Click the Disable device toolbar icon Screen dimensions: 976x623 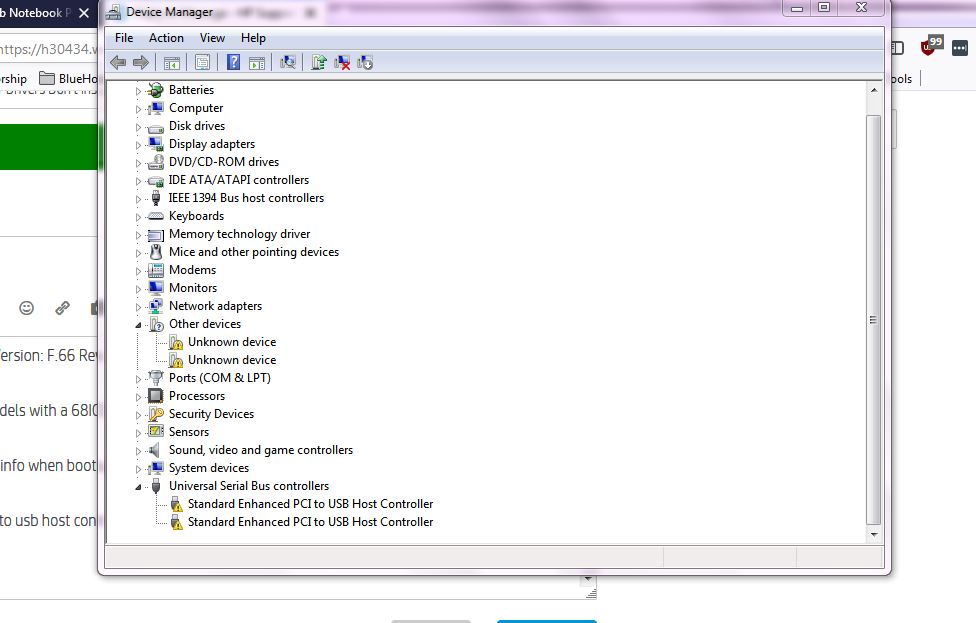(365, 62)
